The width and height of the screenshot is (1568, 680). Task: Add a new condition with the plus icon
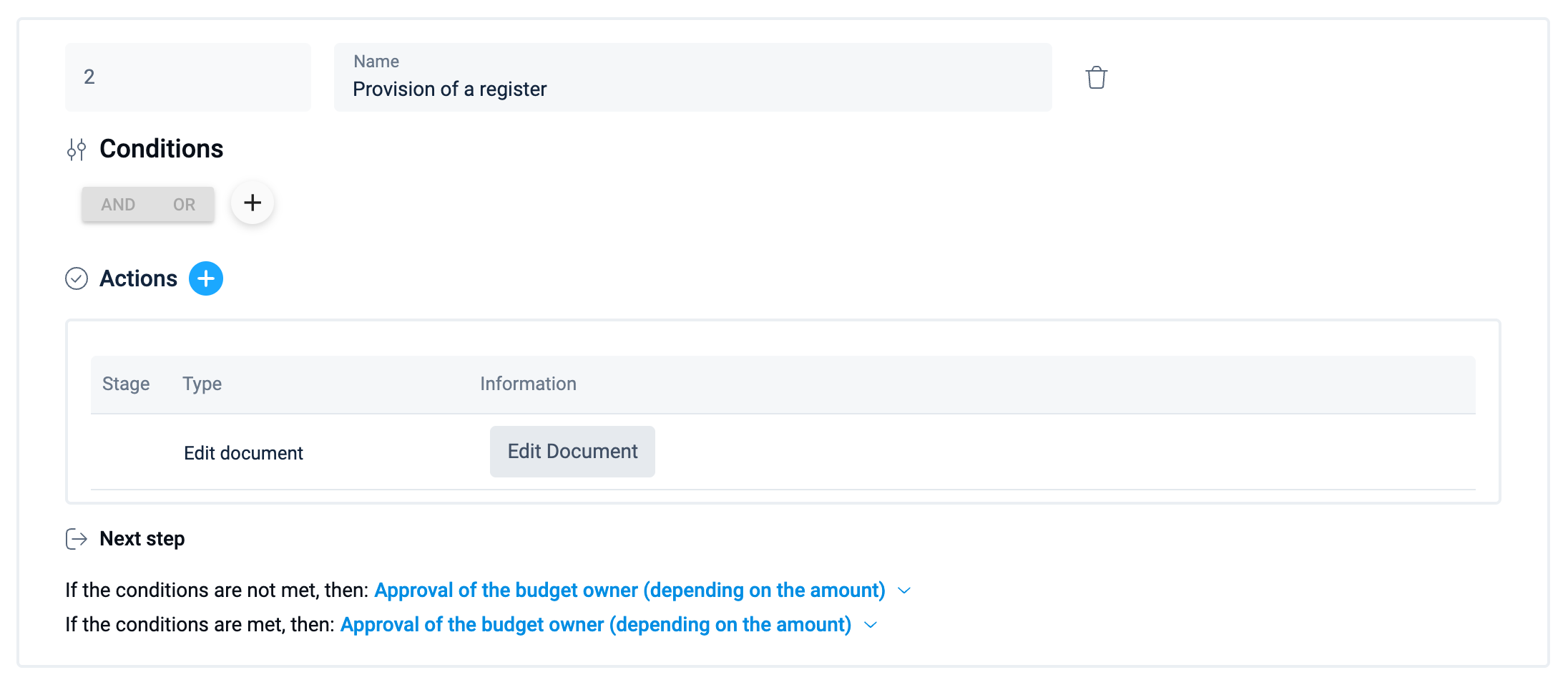click(x=253, y=203)
